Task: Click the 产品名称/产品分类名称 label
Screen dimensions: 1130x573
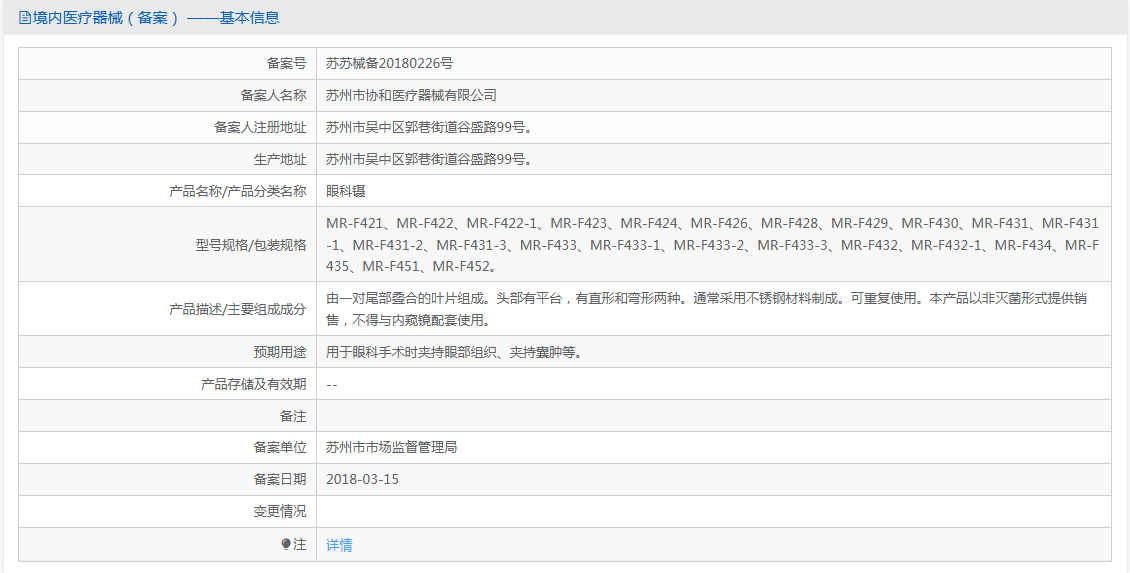Action: [238, 191]
